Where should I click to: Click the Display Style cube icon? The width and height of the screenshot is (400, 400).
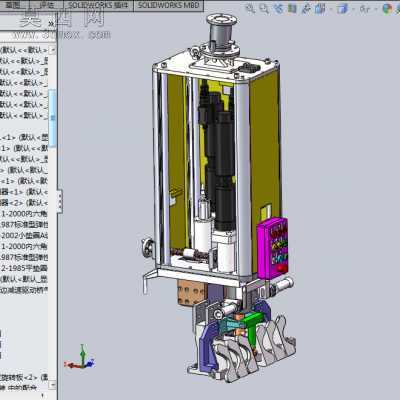tap(342, 9)
